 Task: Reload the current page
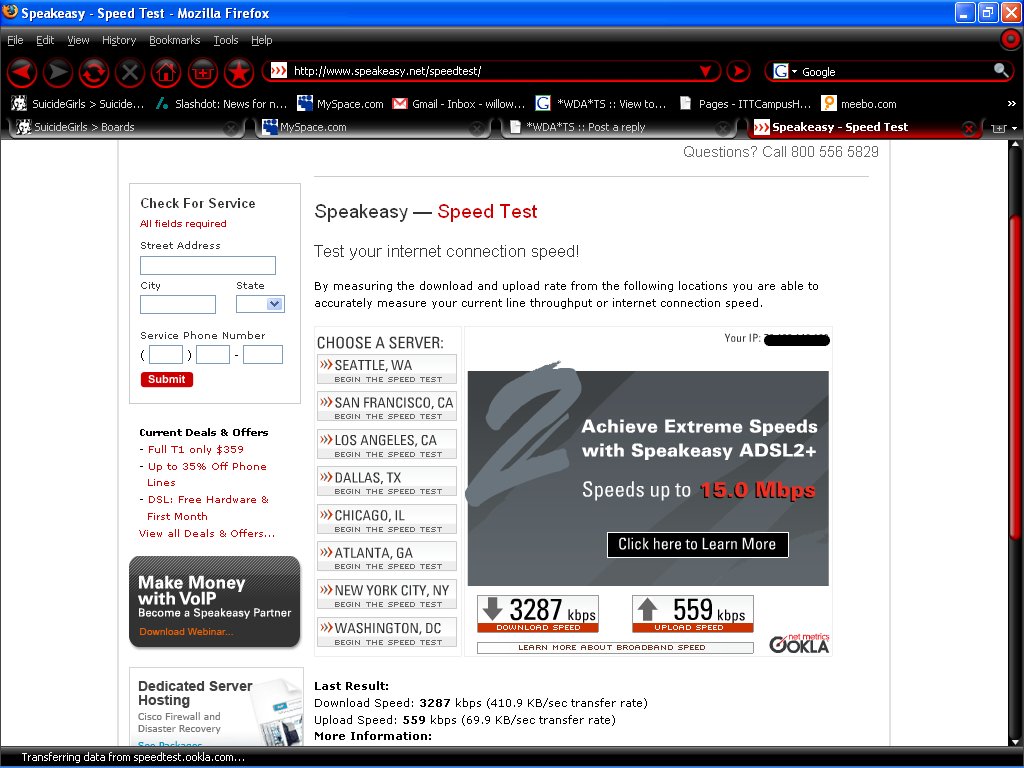(94, 72)
